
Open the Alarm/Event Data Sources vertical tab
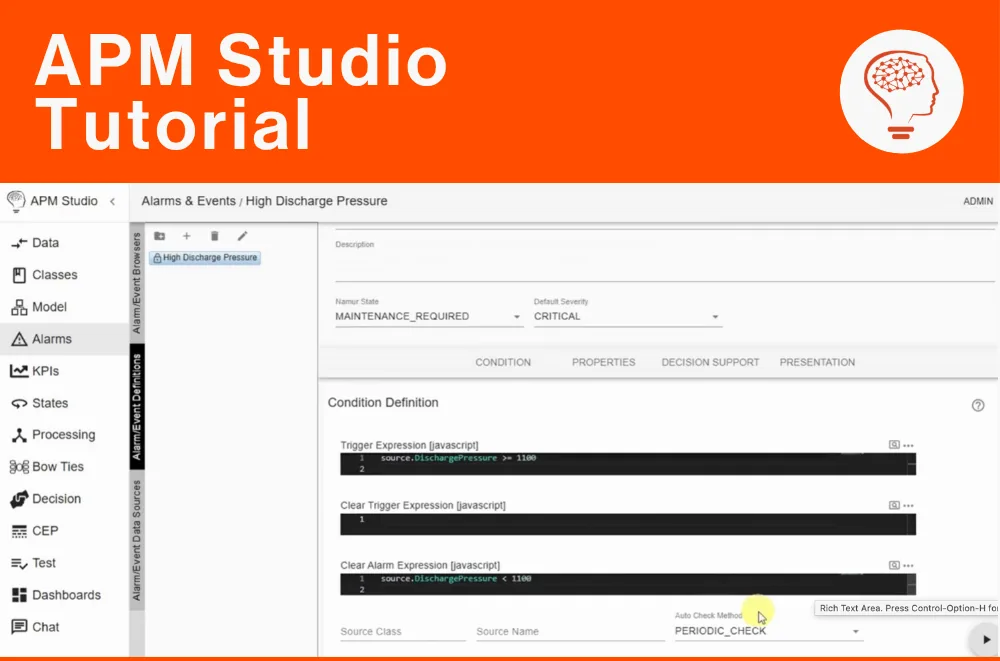[136, 540]
